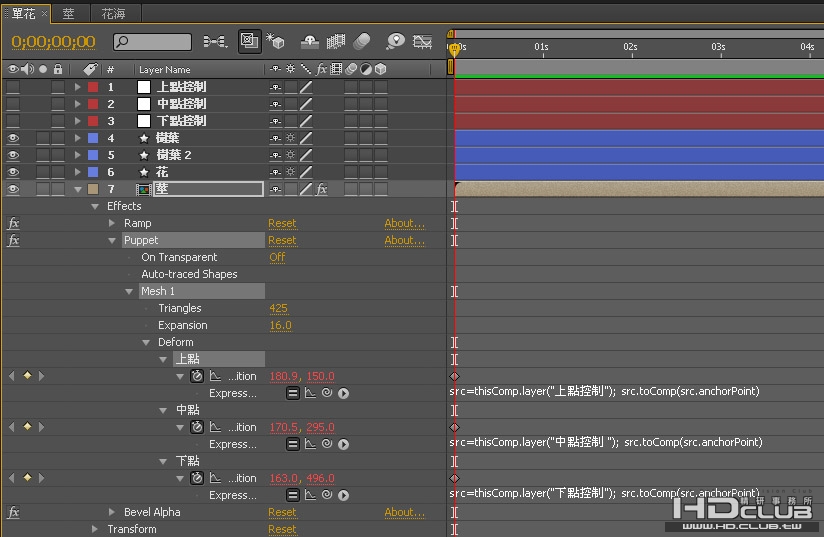Collapse the Mesh 1 group
This screenshot has width=824, height=537.
click(x=129, y=291)
